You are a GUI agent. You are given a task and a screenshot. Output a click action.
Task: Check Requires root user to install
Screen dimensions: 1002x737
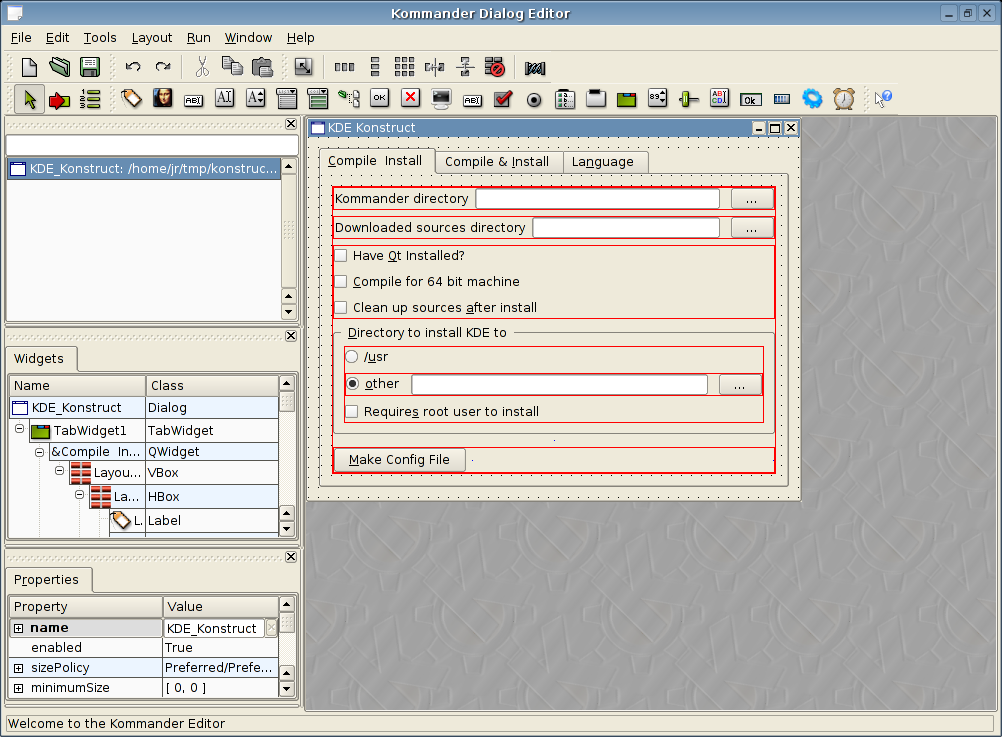point(351,412)
